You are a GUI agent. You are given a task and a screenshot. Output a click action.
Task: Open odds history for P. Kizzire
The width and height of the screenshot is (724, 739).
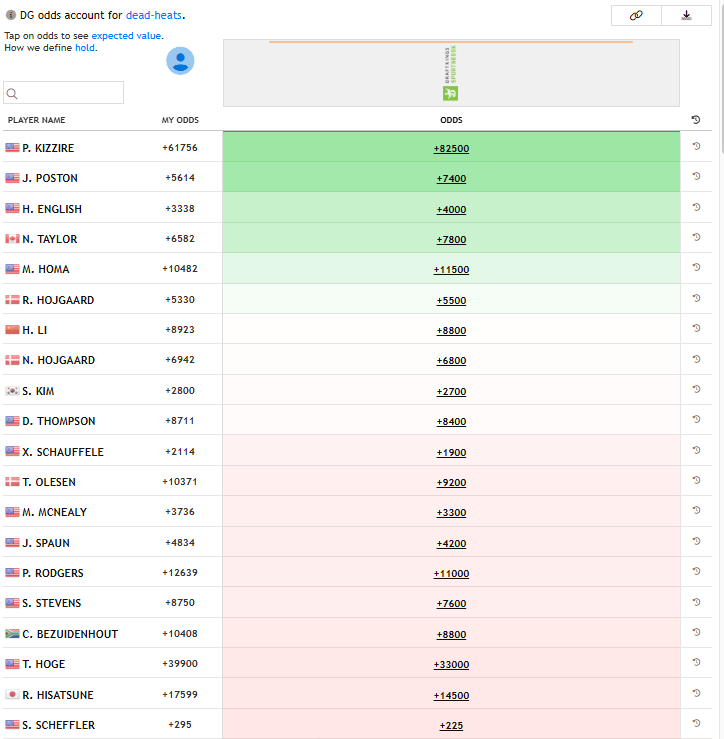(696, 147)
